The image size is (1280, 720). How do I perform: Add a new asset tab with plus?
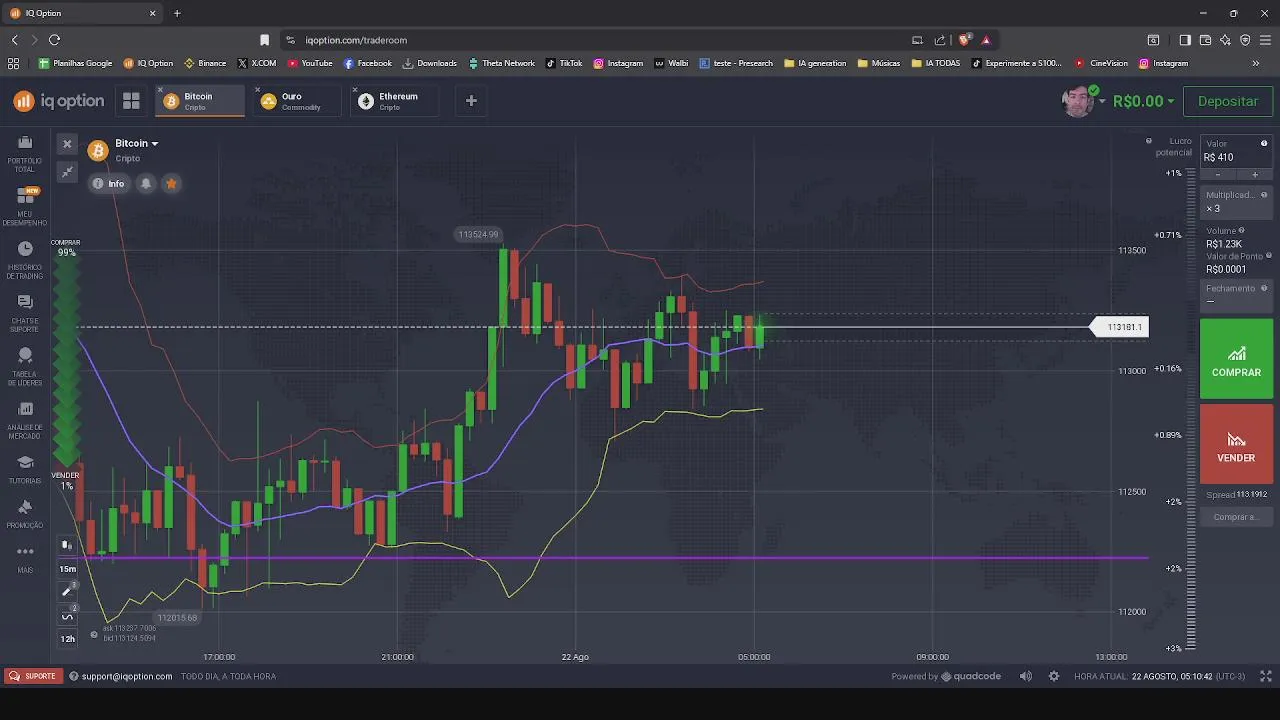tap(471, 101)
